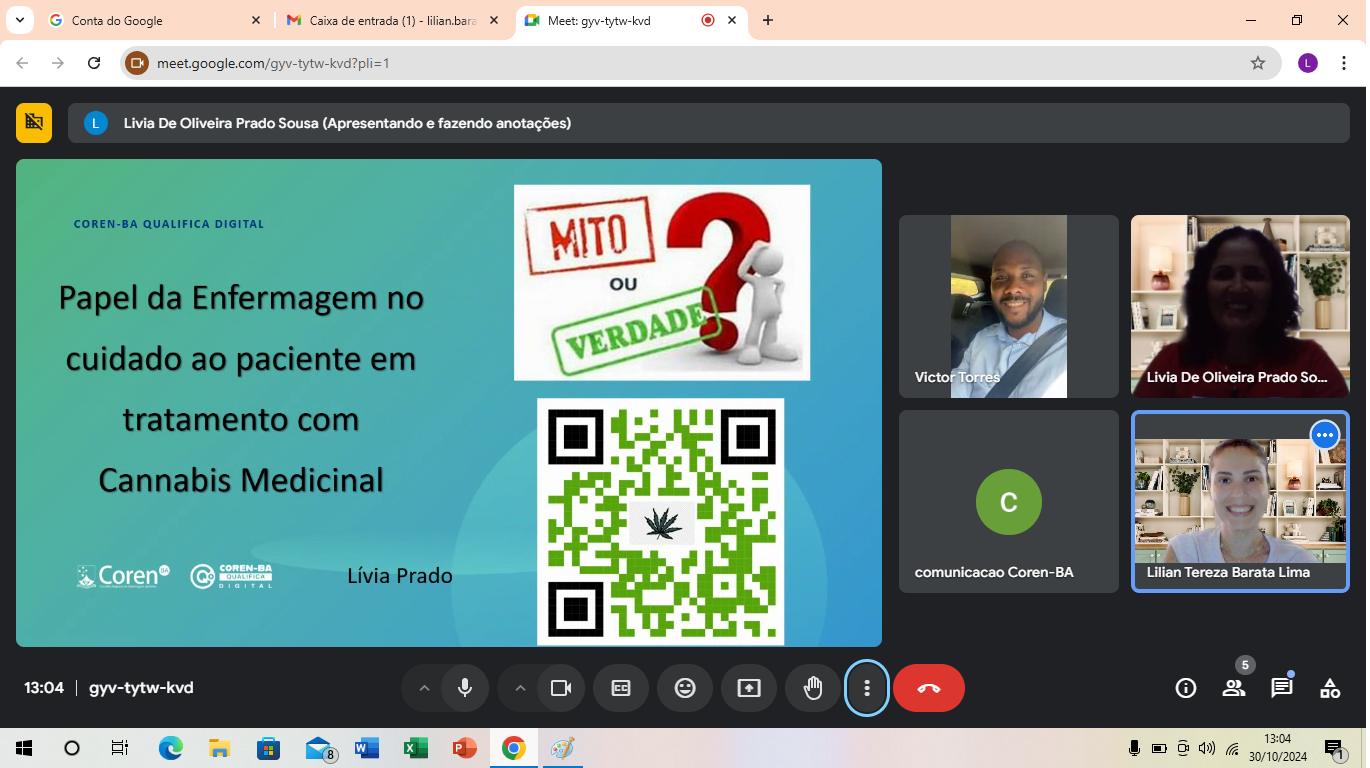Click the presenter name banner text
The image size is (1370, 768).
[347, 123]
